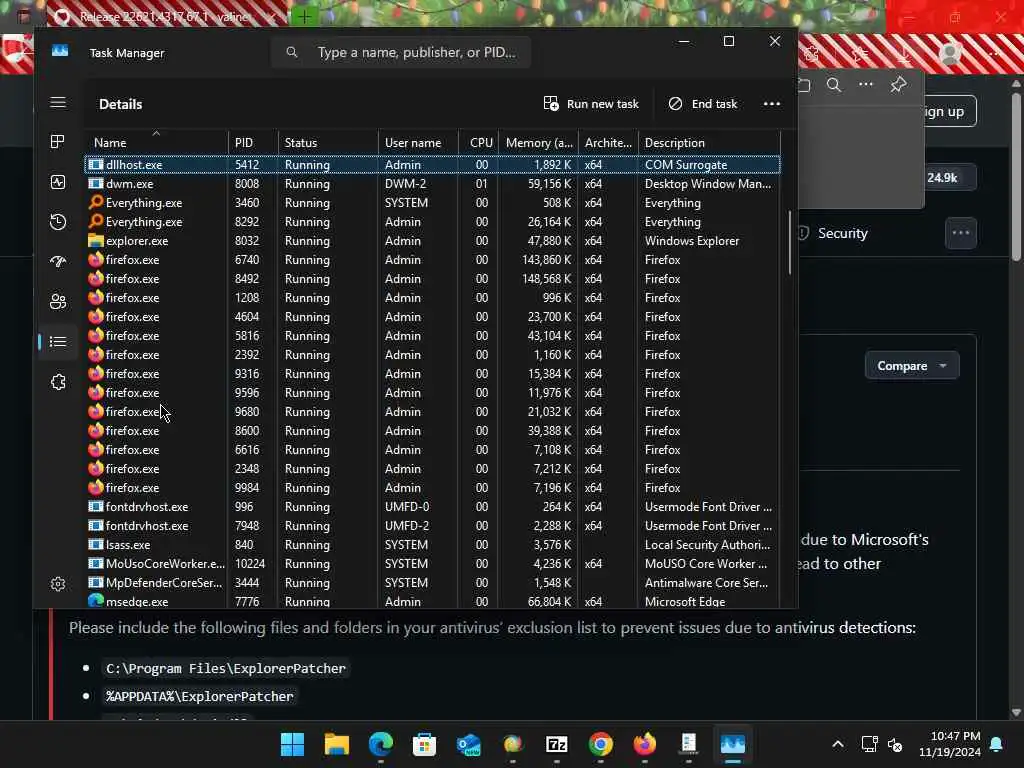Open Task Manager hamburger navigation menu
This screenshot has width=1024, height=768.
pos(58,103)
